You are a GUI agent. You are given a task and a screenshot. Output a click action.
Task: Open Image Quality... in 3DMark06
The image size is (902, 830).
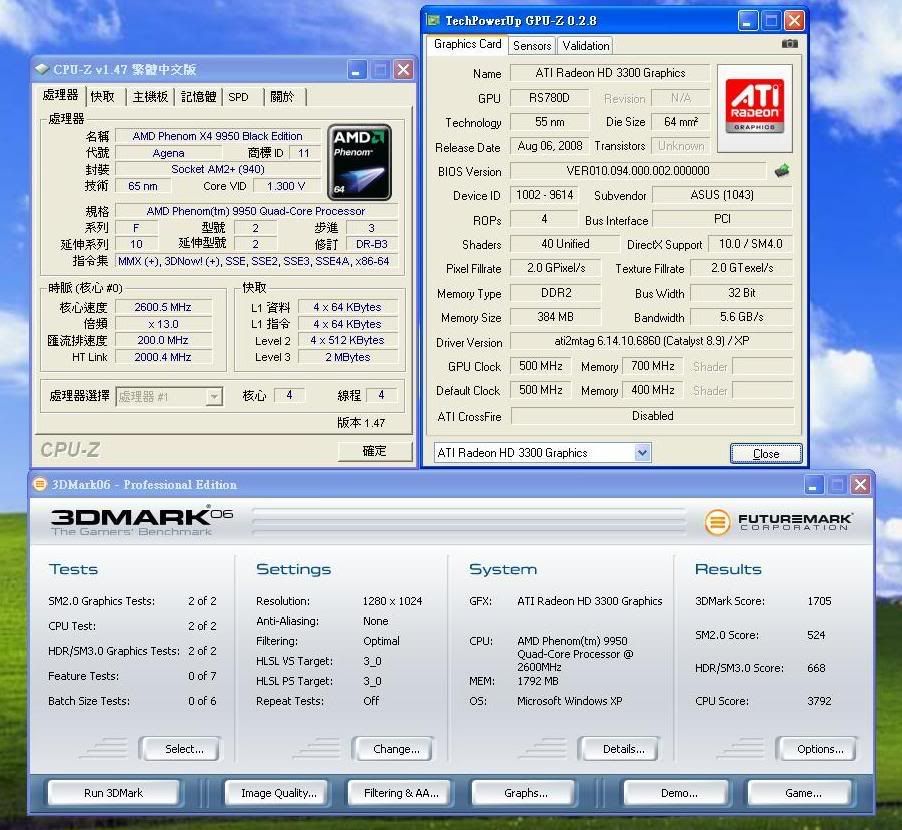click(x=276, y=793)
